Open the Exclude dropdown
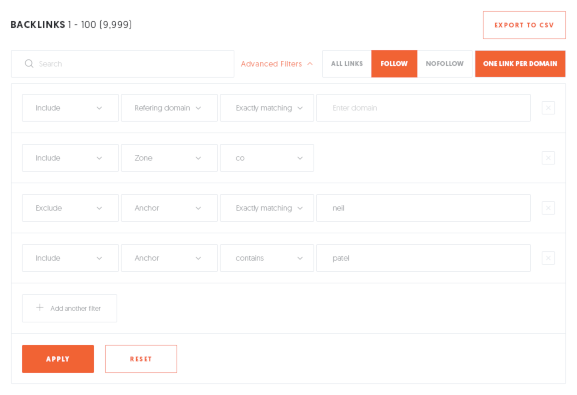Image resolution: width=577 pixels, height=395 pixels. 70,208
